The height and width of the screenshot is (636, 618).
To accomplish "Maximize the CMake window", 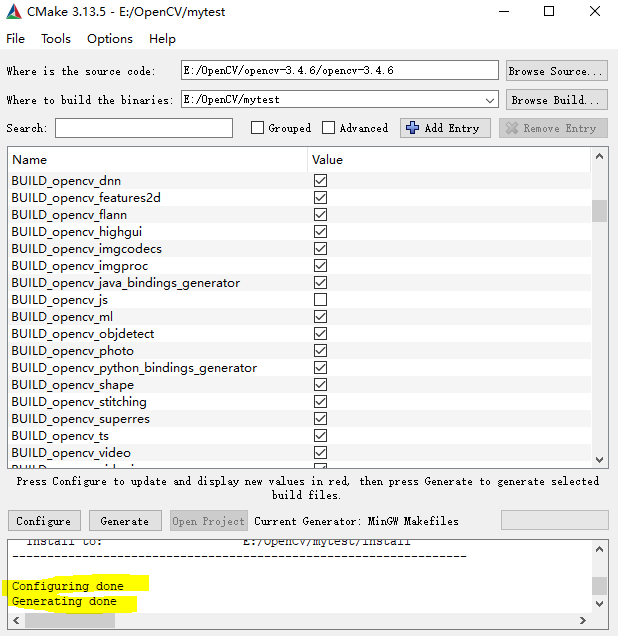I will (549, 11).
